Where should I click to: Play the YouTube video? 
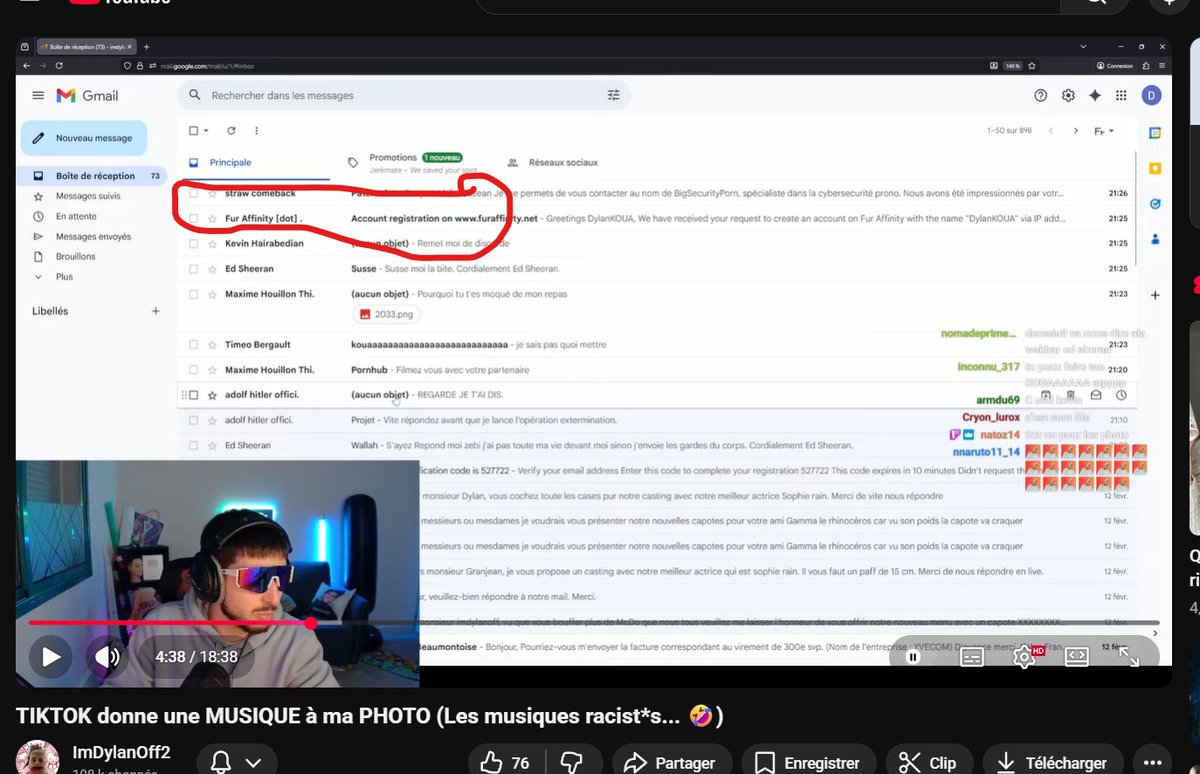pos(51,657)
